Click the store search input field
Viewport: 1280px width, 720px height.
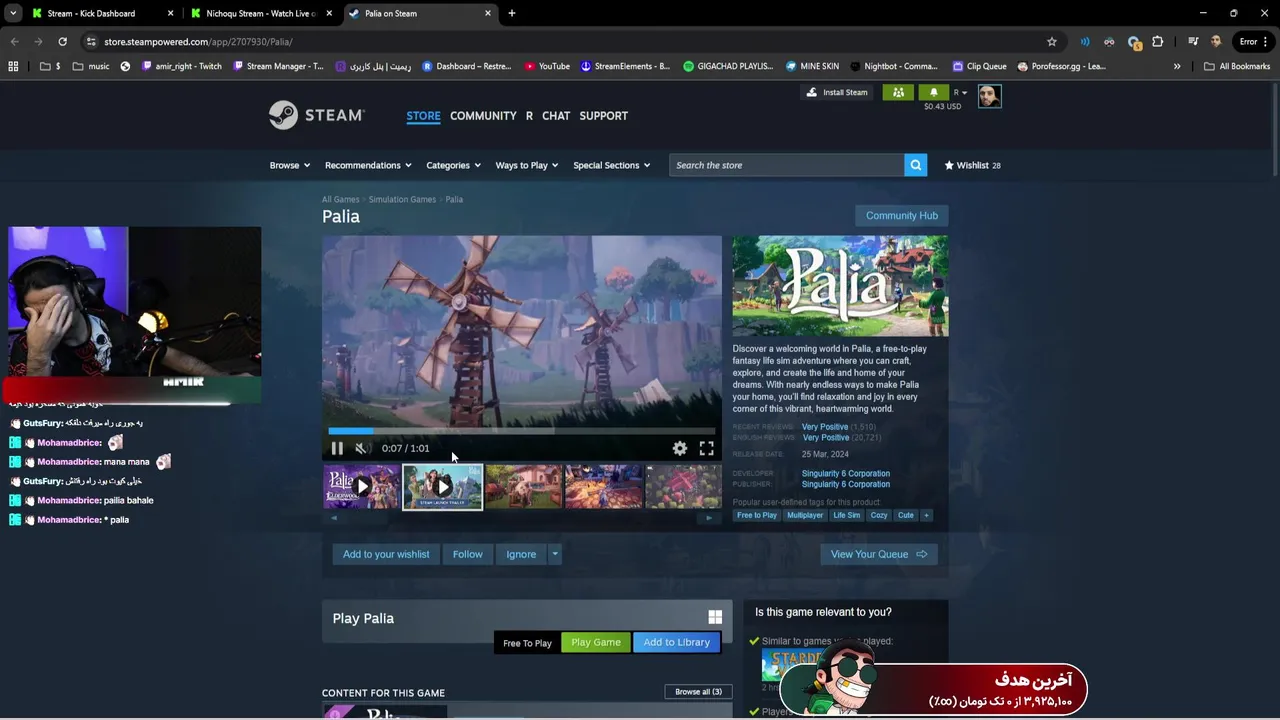pyautogui.click(x=787, y=165)
